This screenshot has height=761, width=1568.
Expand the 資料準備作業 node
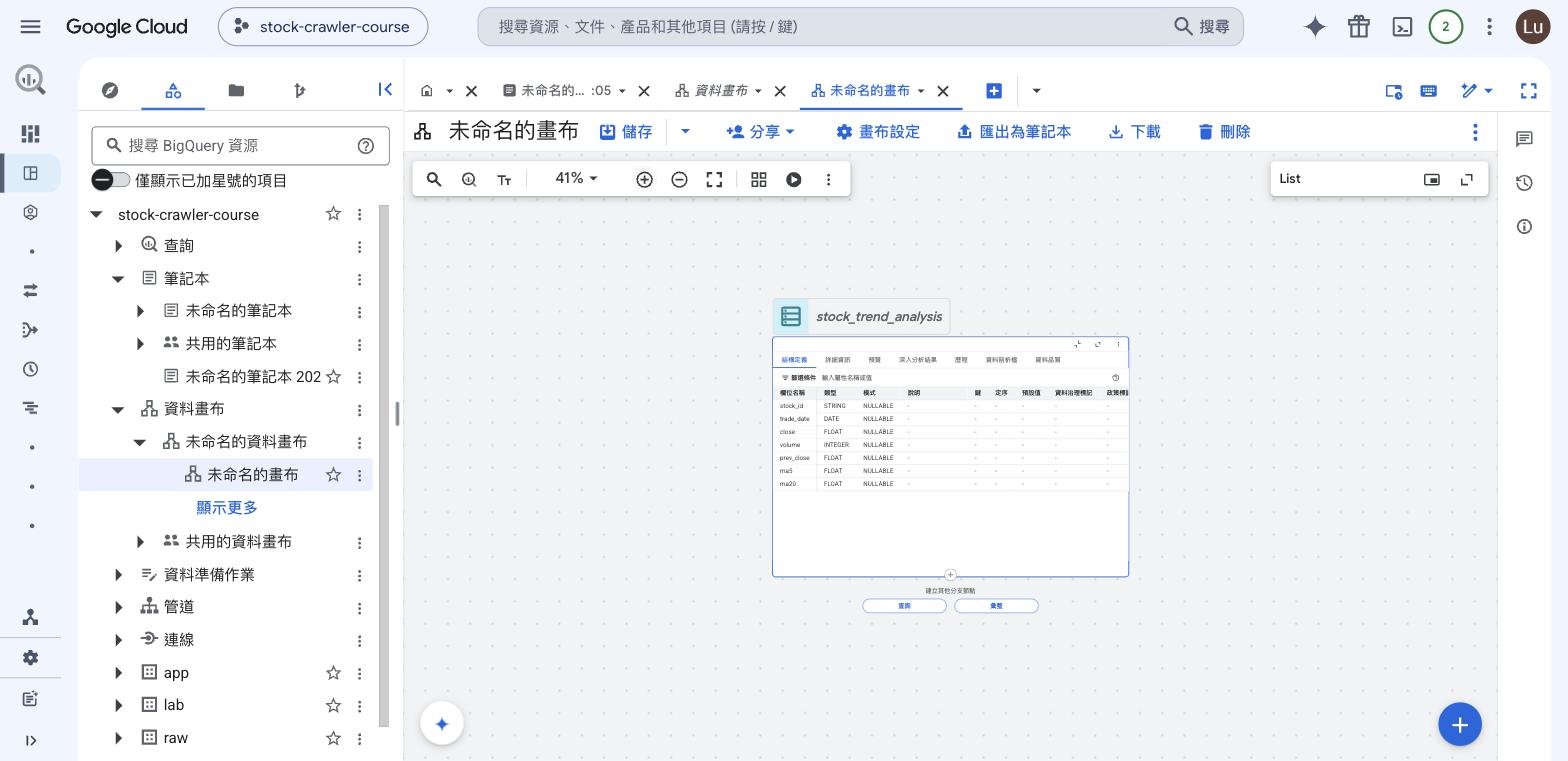tap(119, 575)
